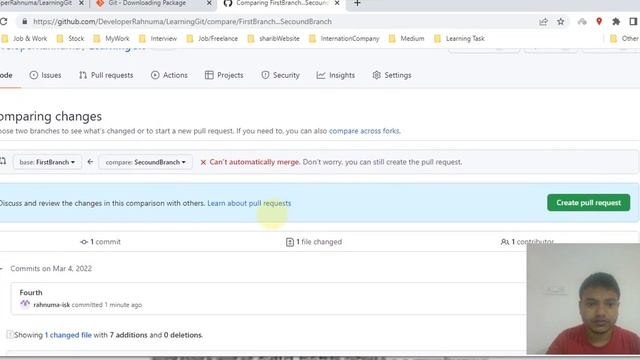The width and height of the screenshot is (640, 360).
Task: Close the Comparing FirstBranch tab
Action: (337, 3)
